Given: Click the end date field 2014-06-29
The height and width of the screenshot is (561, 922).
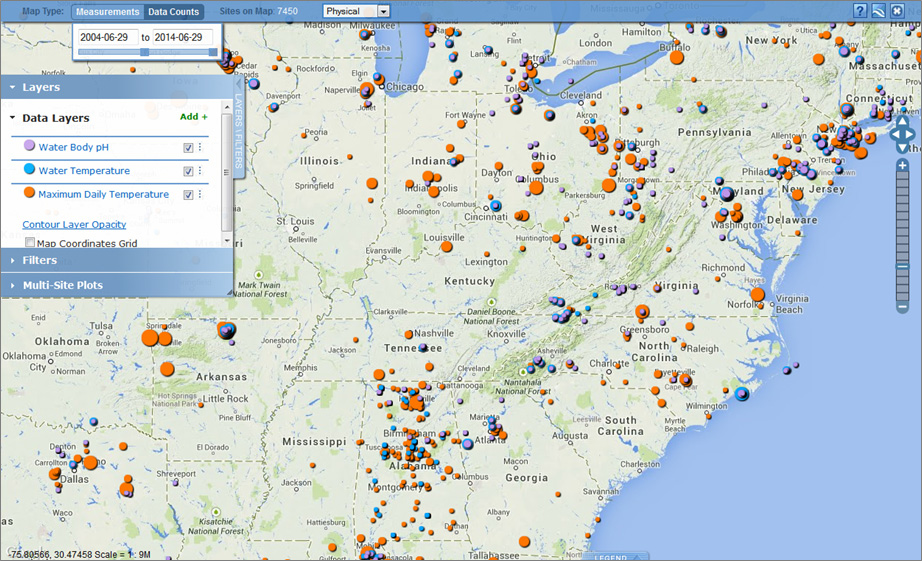Looking at the screenshot, I should (182, 37).
